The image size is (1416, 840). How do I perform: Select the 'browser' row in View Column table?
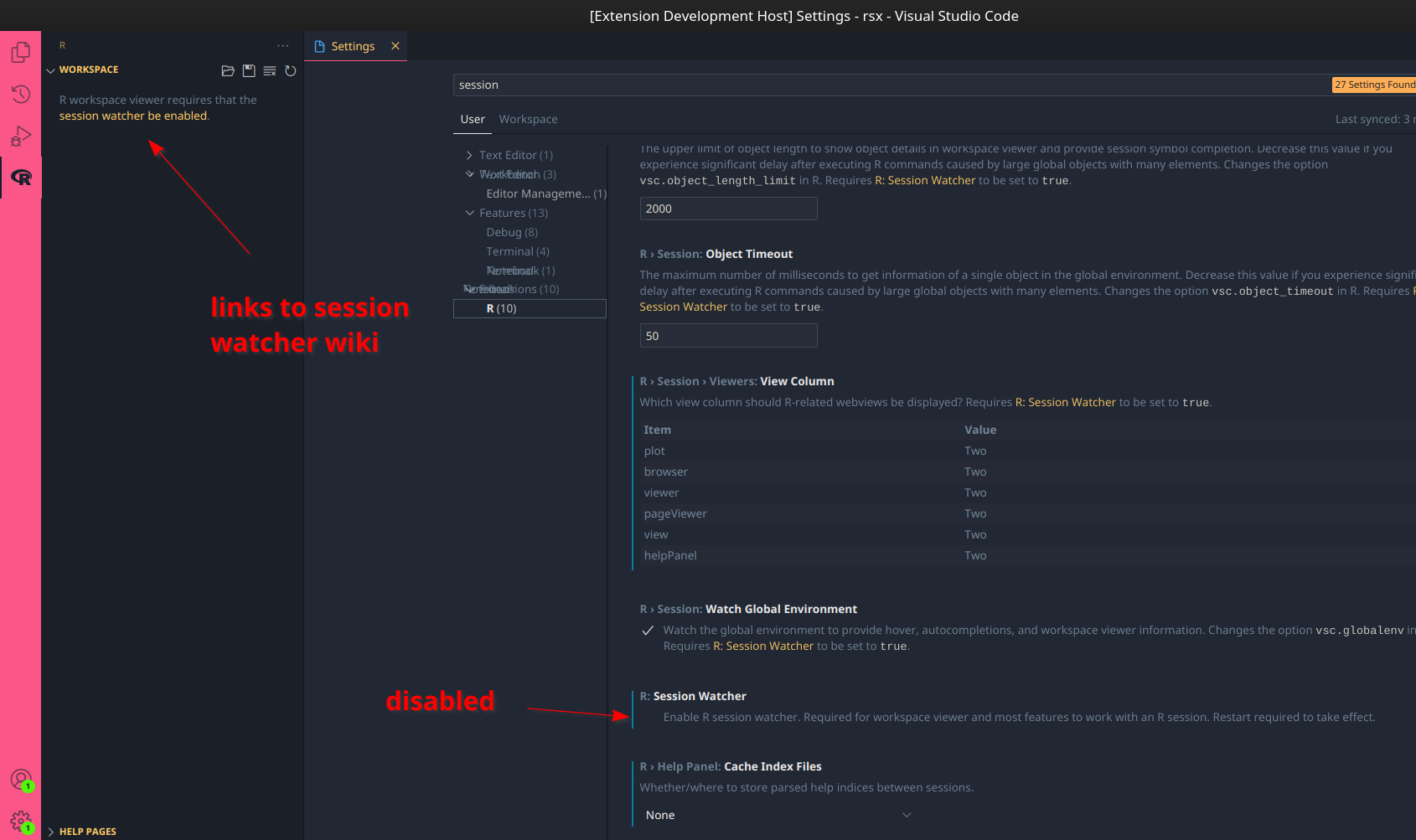[x=1027, y=472]
